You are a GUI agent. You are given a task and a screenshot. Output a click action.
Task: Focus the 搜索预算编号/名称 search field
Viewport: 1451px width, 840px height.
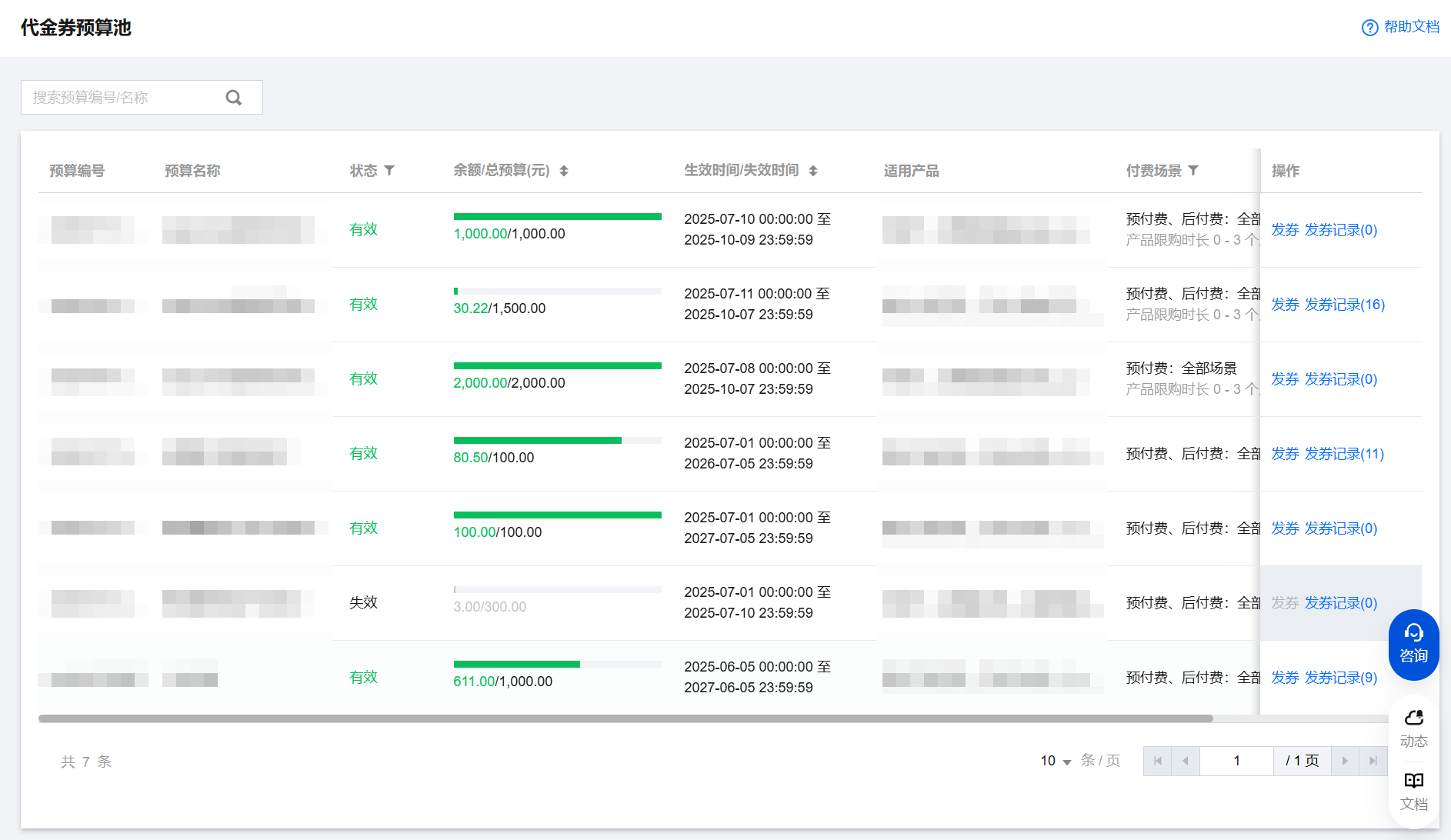123,98
